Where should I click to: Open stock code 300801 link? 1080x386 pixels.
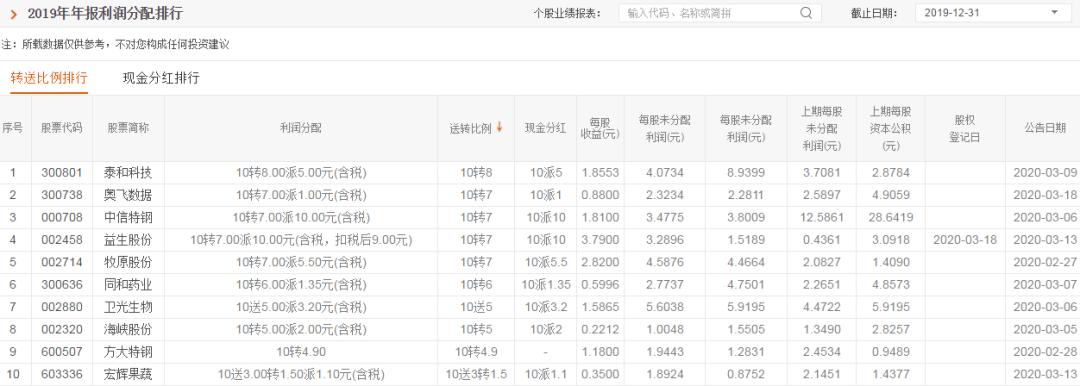[x=62, y=173]
